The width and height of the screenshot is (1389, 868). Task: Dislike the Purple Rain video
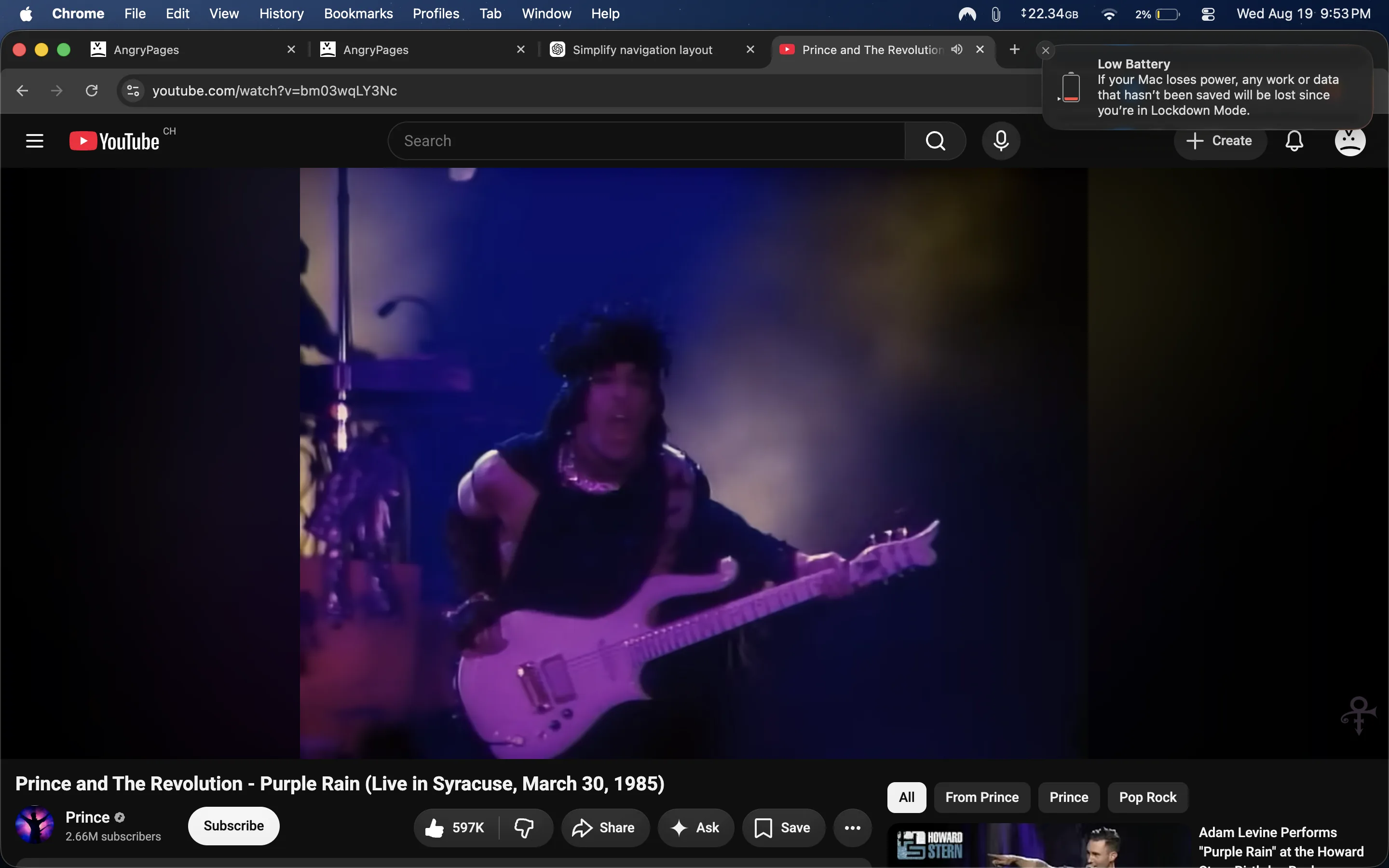click(524, 827)
